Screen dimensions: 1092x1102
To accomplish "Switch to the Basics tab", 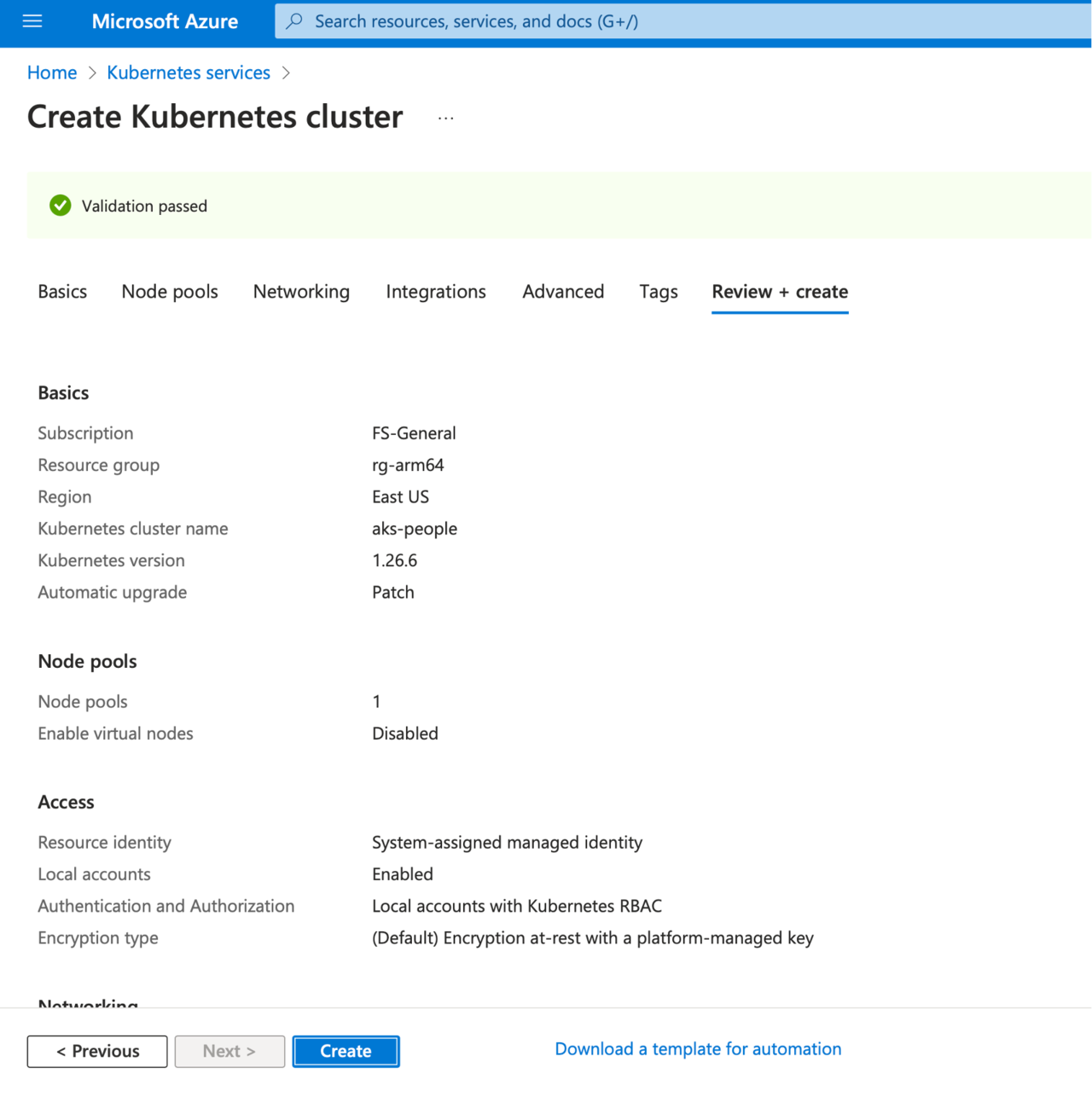I will (x=62, y=292).
